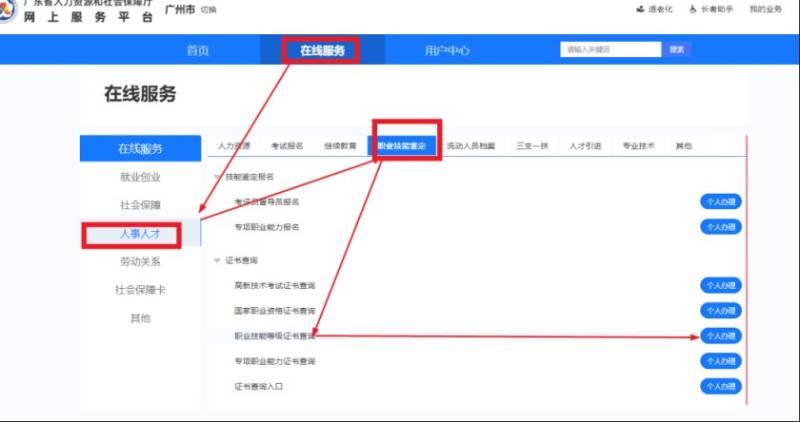Select 人事人才 in the left sidebar
800x422 pixels.
tap(140, 234)
